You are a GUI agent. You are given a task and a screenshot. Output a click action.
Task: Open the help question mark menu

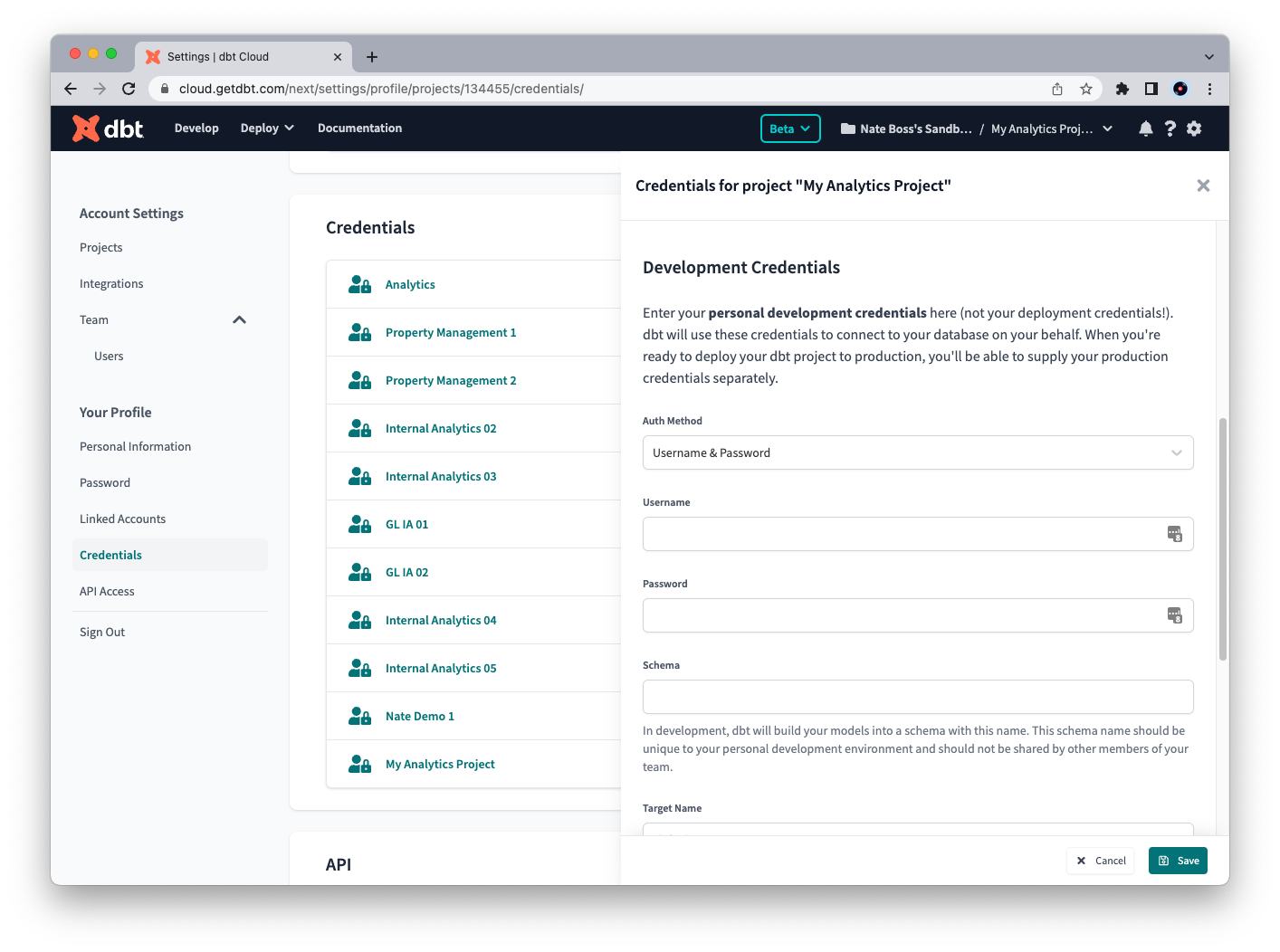tap(1170, 128)
